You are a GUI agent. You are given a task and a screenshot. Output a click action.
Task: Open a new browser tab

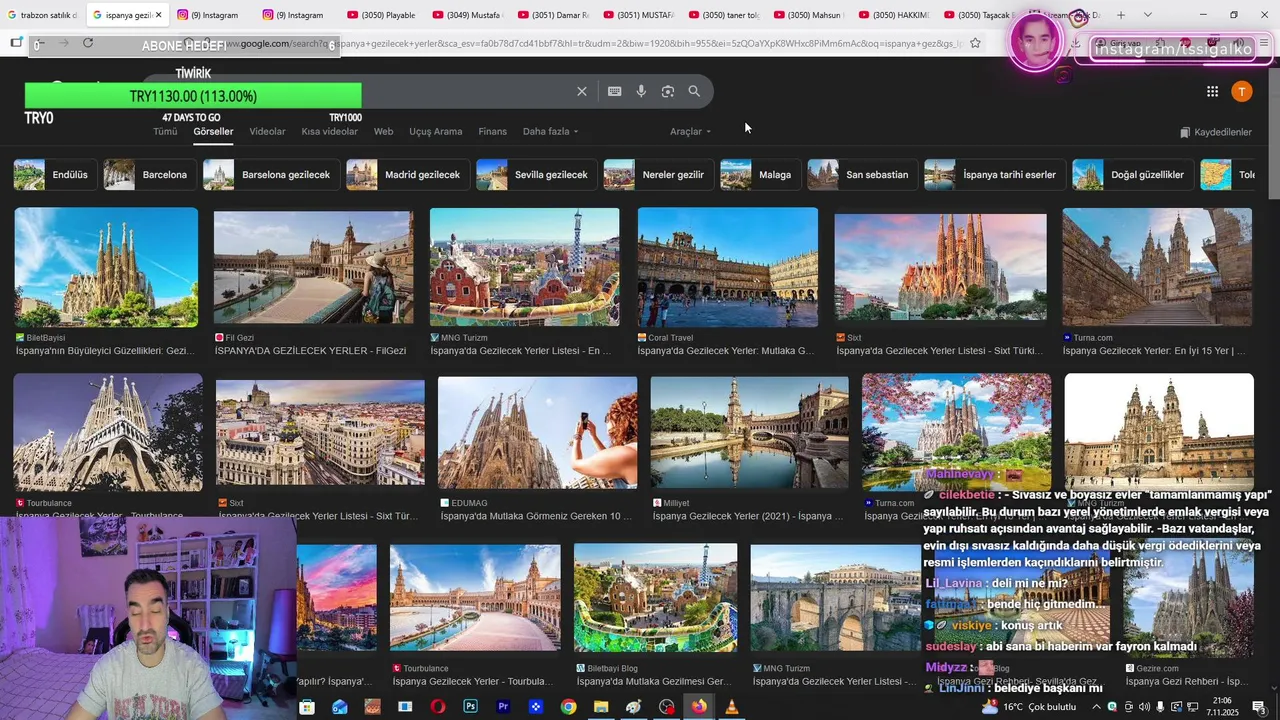pyautogui.click(x=1121, y=15)
